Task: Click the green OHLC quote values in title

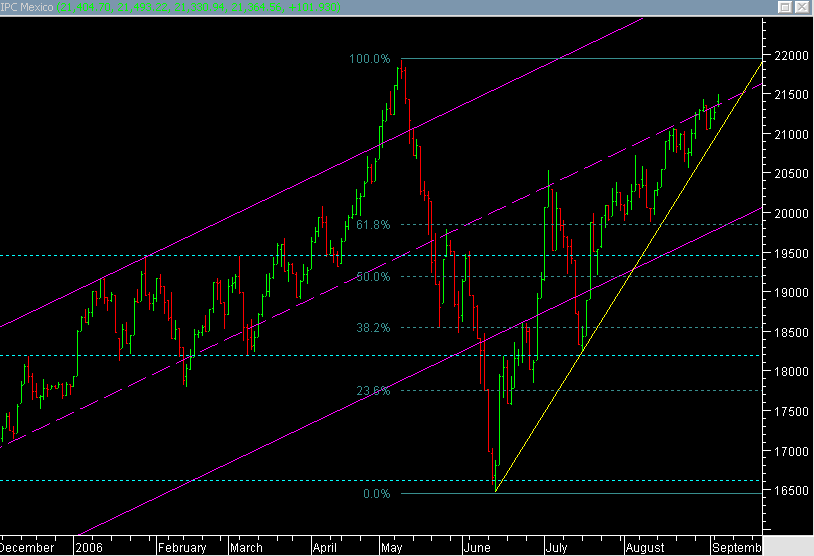Action: click(198, 7)
